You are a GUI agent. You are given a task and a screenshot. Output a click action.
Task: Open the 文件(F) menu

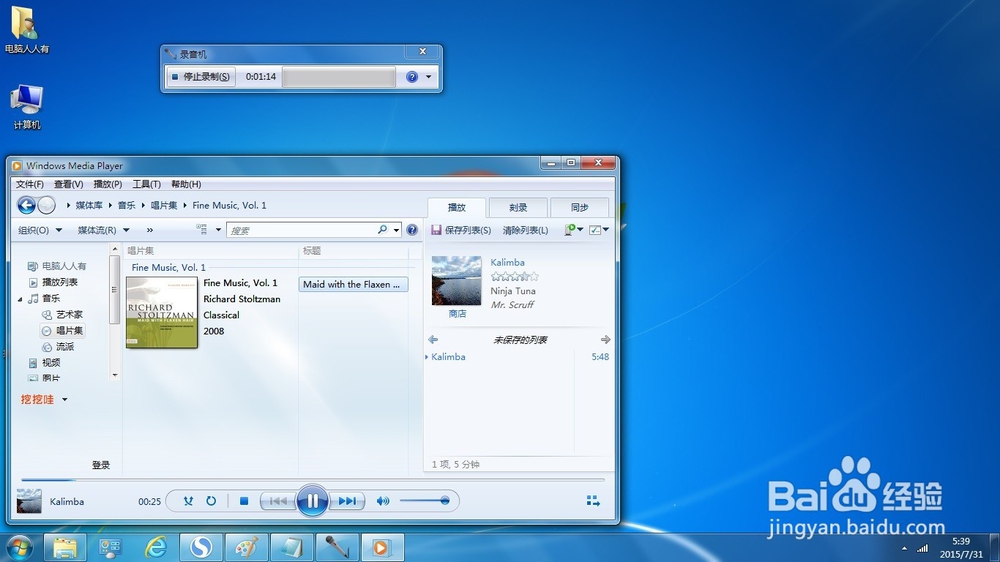coord(29,184)
